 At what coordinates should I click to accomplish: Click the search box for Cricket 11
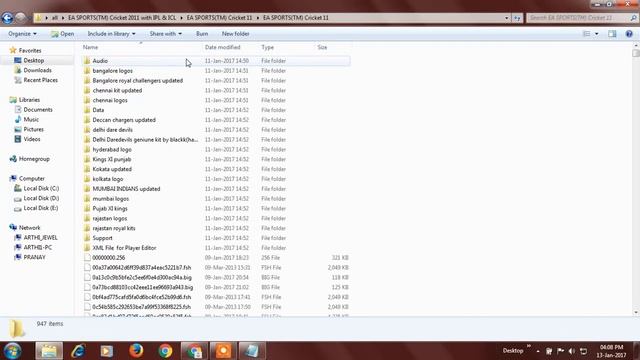click(577, 18)
